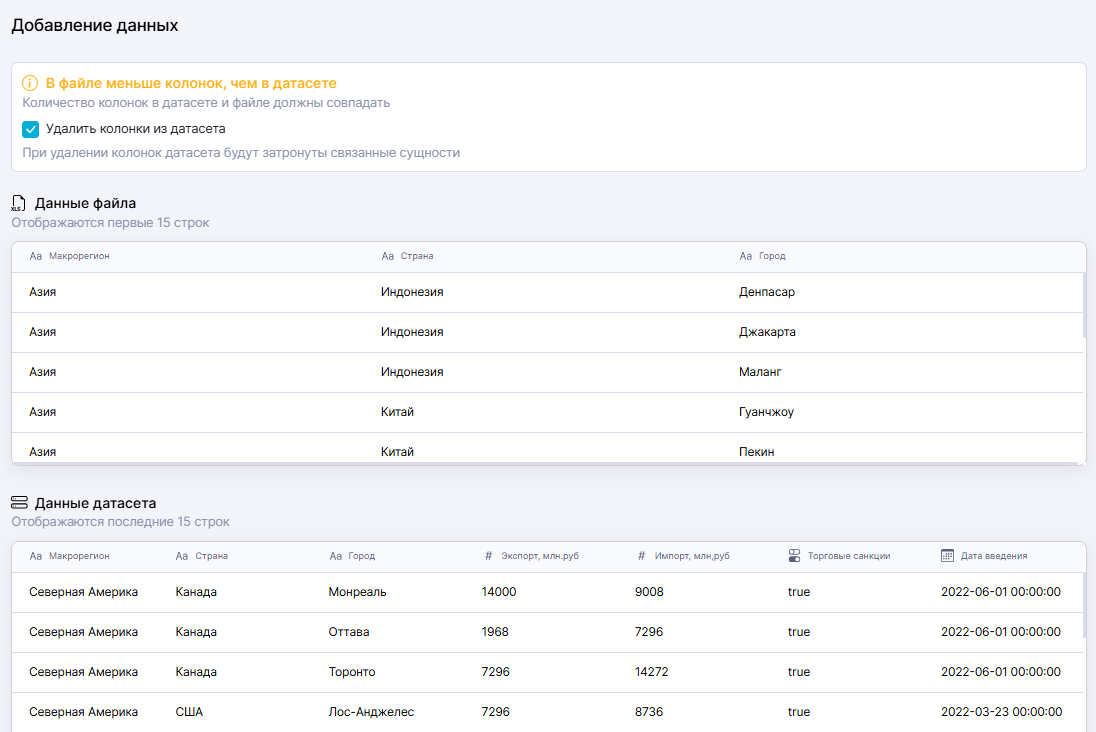The width and height of the screenshot is (1096, 732).
Task: Click number type icon of Экспорт column
Action: pyautogui.click(x=488, y=556)
